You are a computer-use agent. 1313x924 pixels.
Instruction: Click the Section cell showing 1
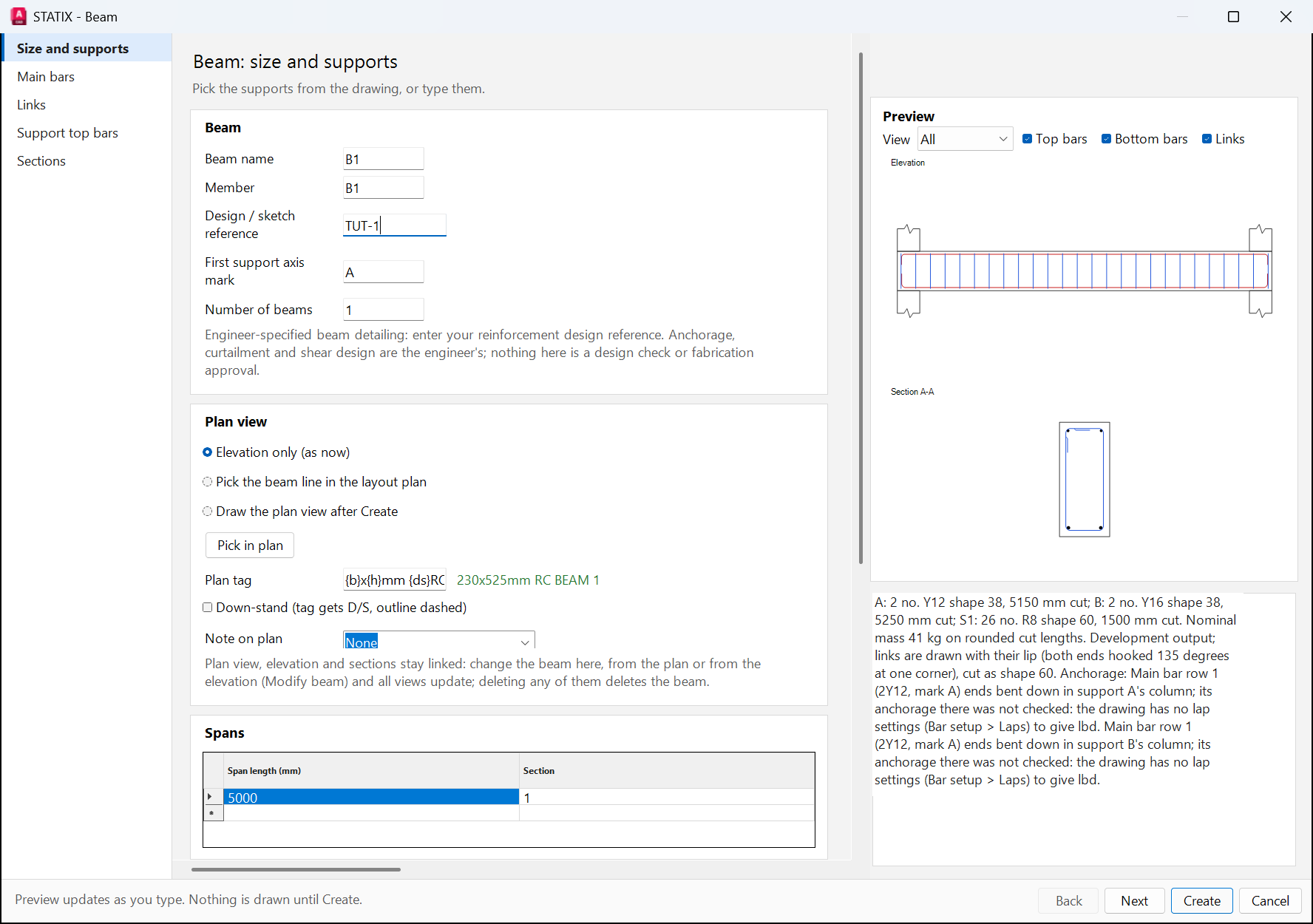pos(667,798)
